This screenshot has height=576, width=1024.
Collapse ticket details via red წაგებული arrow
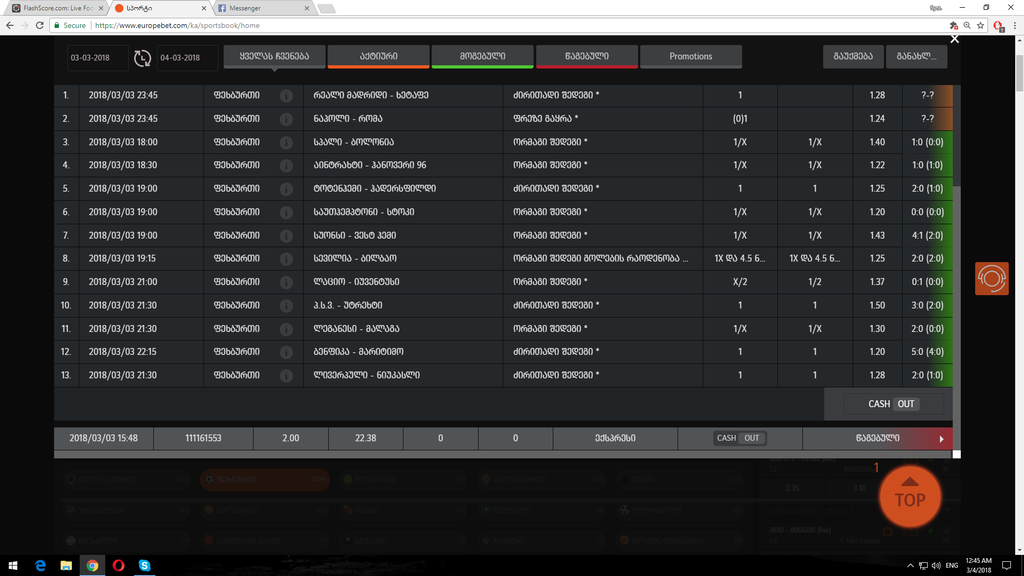(942, 439)
